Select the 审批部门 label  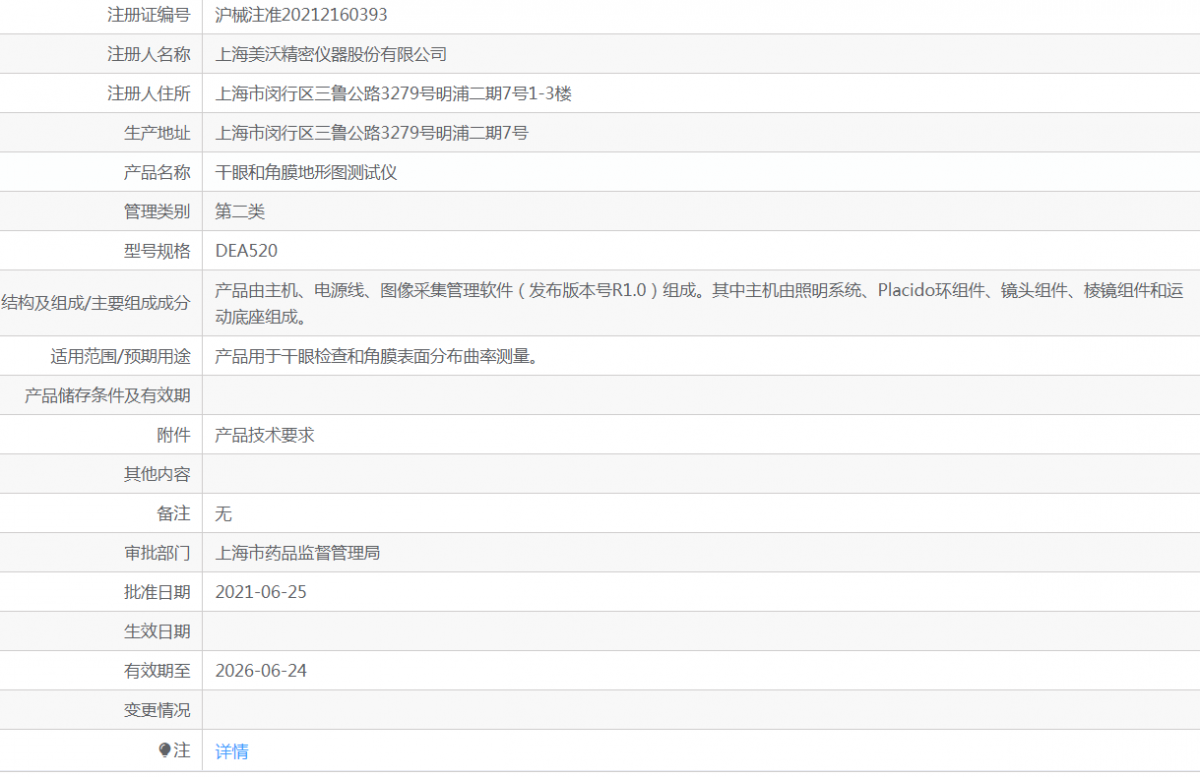157,553
